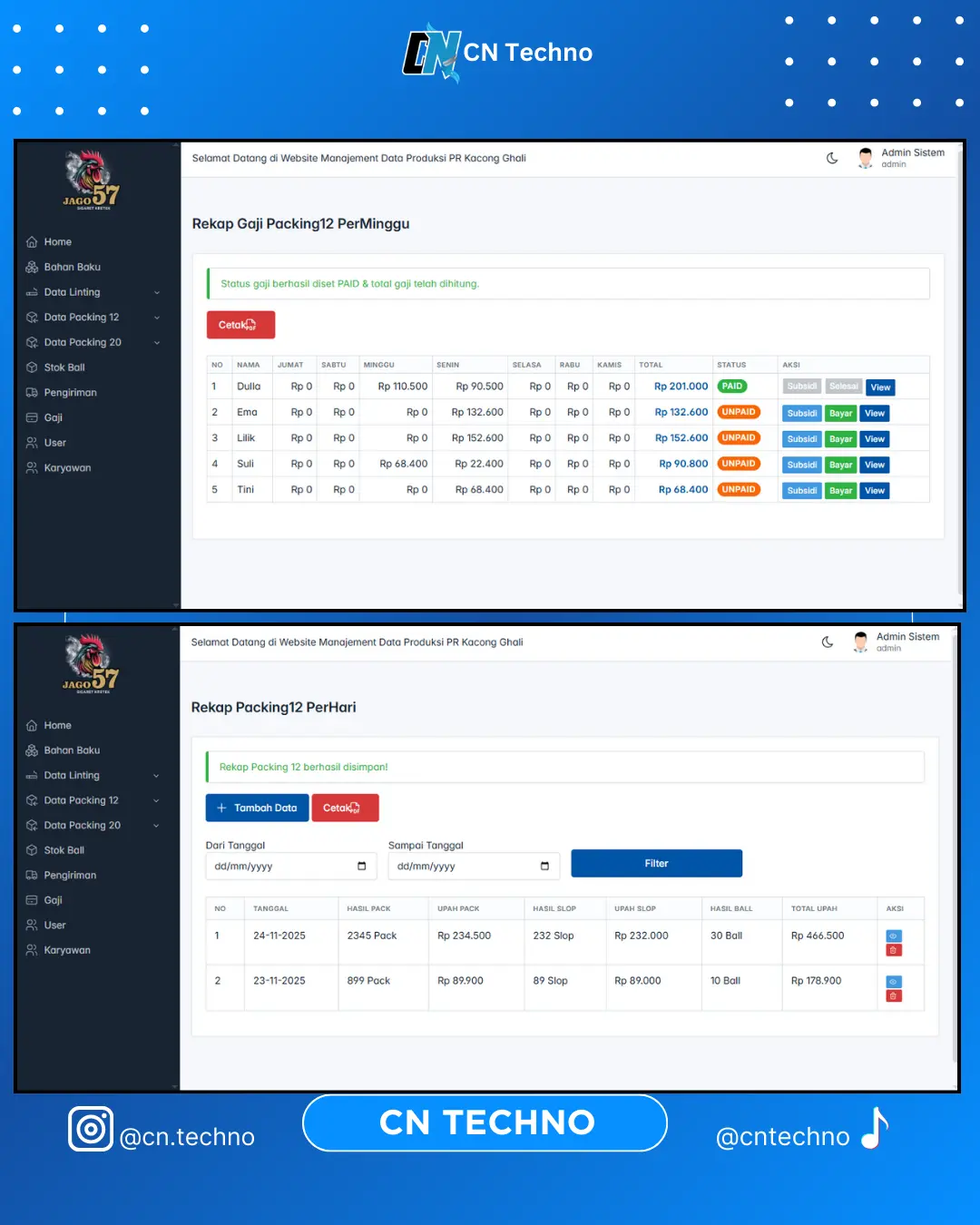Screen dimensions: 980x1225
Task: Click the Instagram logo beside @cn.techno
Action: [91, 1129]
